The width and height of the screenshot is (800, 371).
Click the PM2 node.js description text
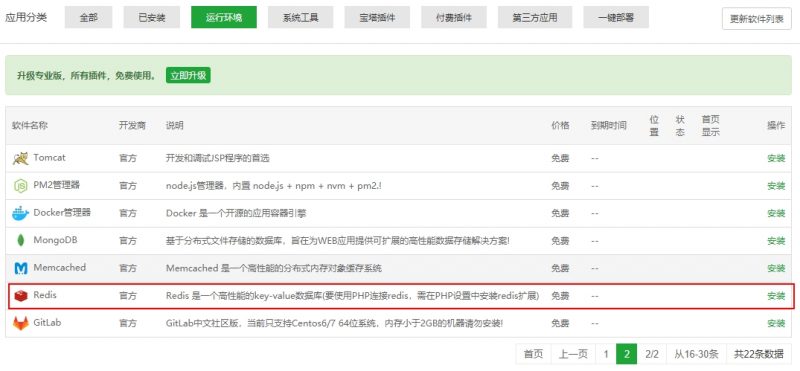point(274,186)
